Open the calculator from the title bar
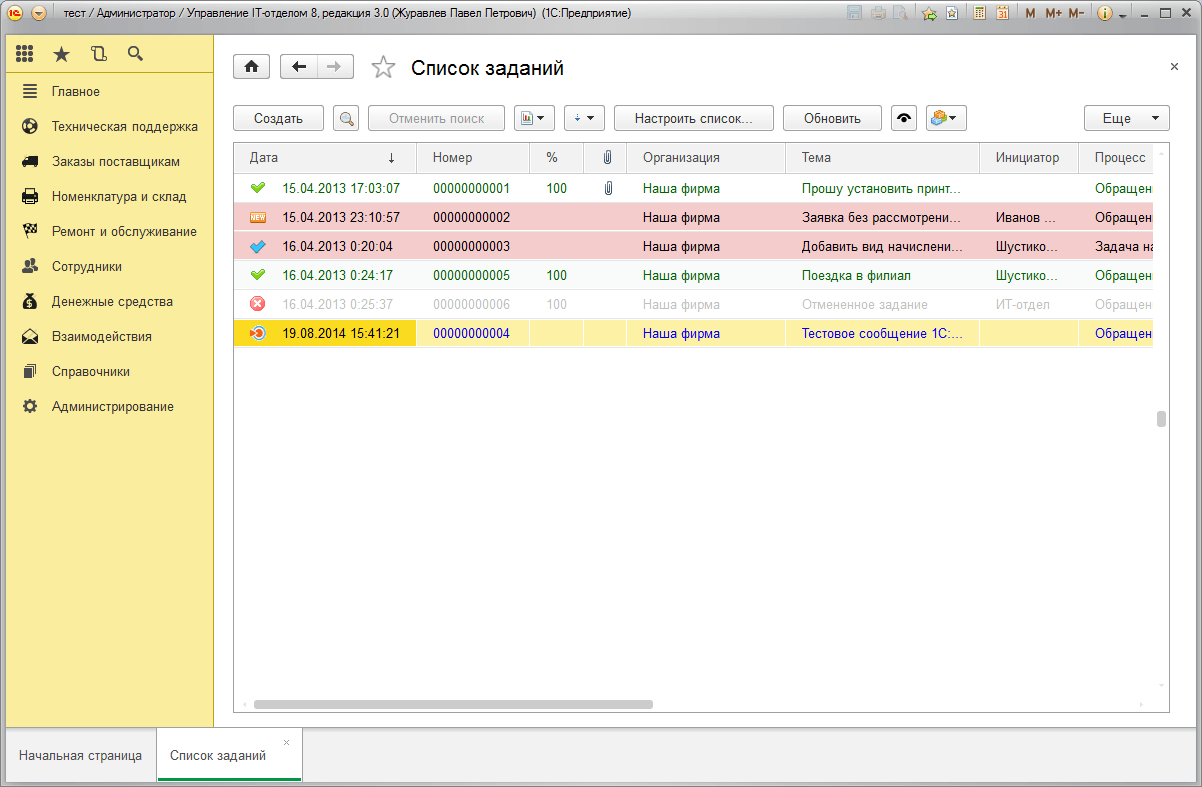1202x787 pixels. point(979,13)
